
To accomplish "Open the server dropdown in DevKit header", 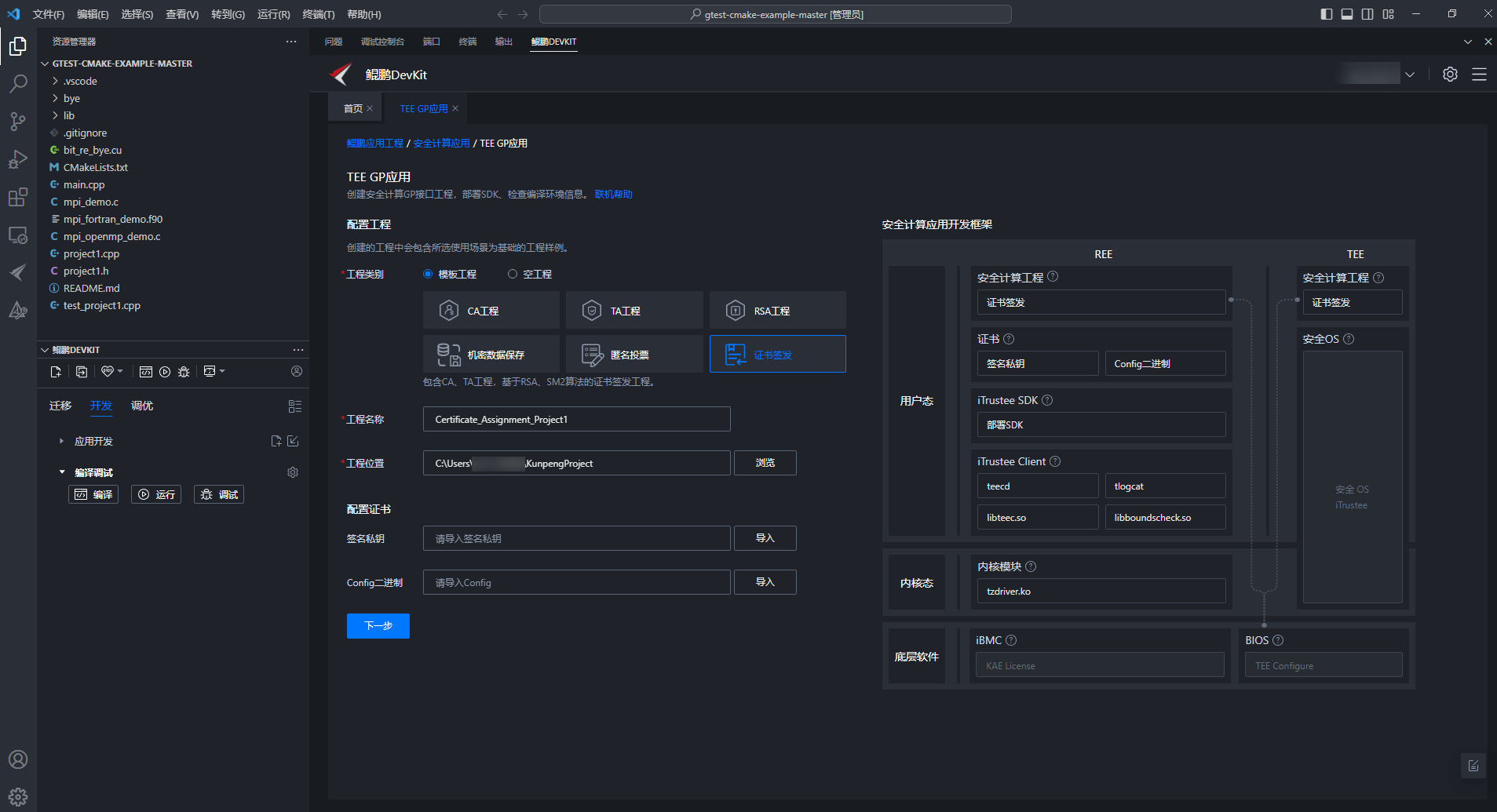I will (x=1410, y=75).
